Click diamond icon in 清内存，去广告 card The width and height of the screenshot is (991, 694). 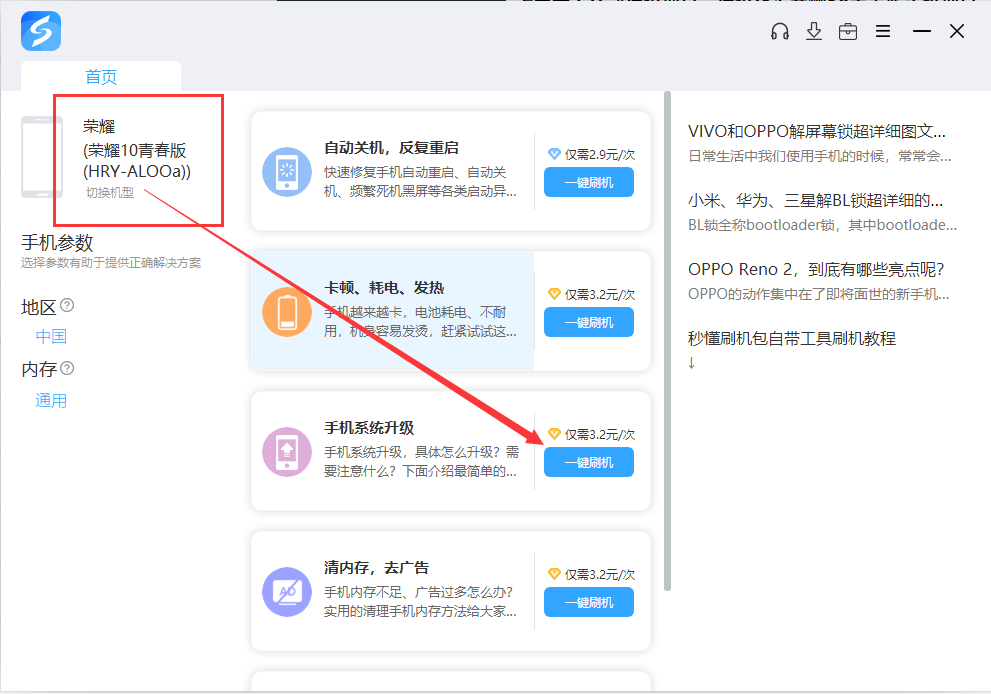(x=554, y=574)
